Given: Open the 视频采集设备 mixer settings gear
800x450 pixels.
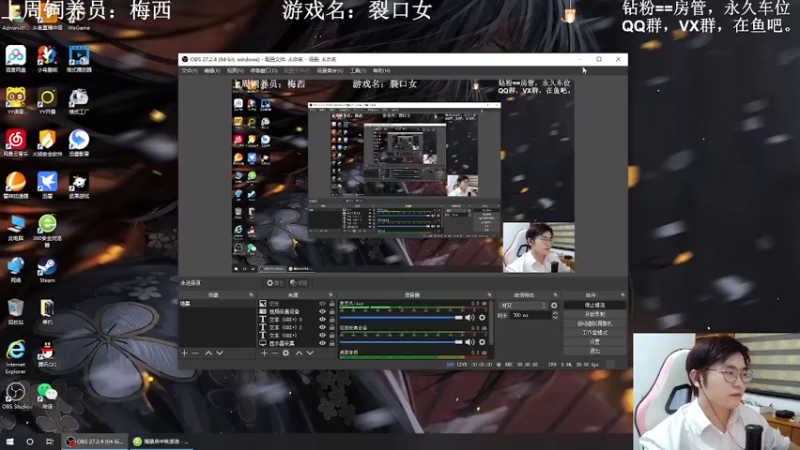Looking at the screenshot, I should point(482,342).
